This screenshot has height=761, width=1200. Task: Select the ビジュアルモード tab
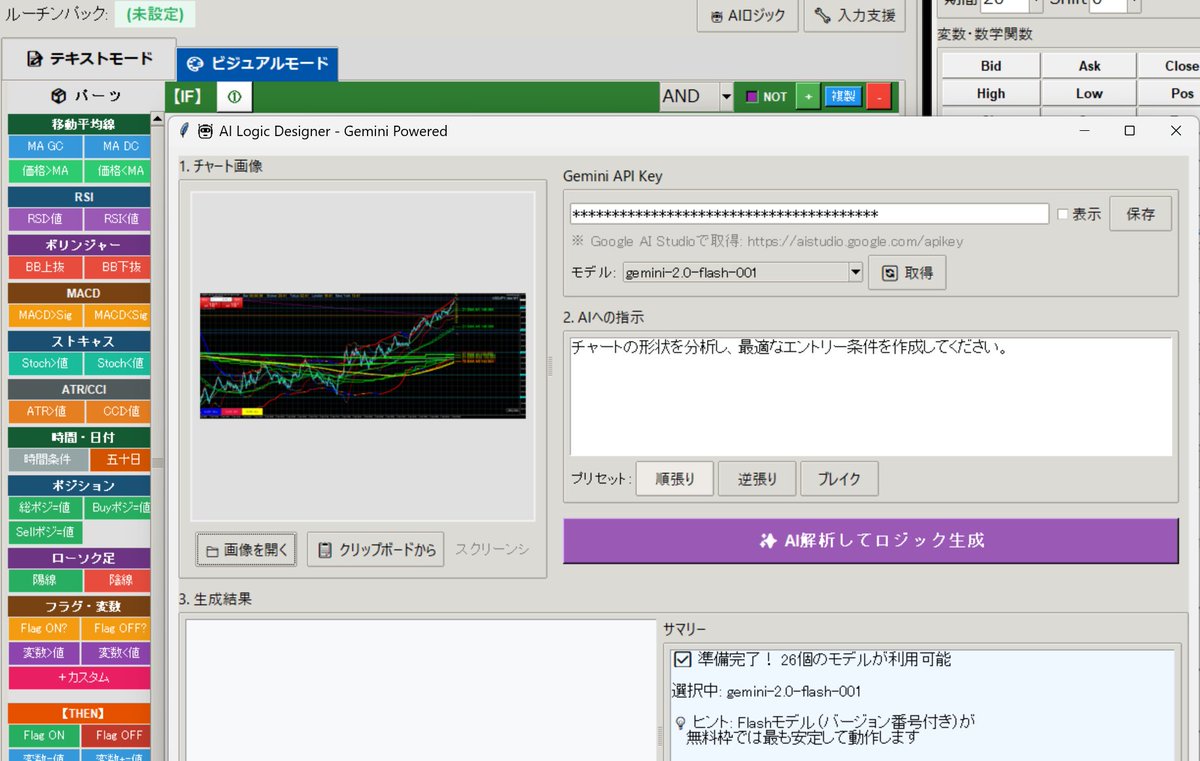(x=257, y=63)
